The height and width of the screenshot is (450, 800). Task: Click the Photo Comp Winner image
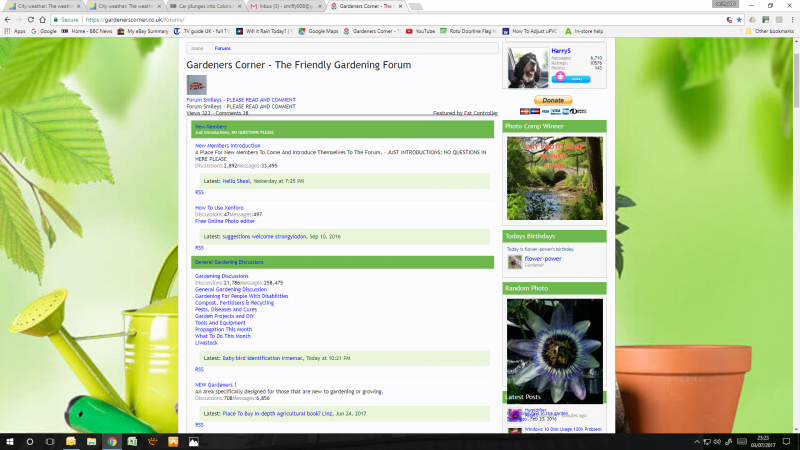coord(554,177)
